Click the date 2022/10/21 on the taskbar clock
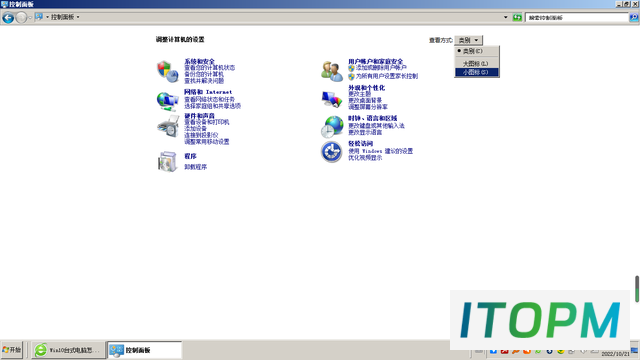This screenshot has height=360, width=640. click(x=616, y=354)
